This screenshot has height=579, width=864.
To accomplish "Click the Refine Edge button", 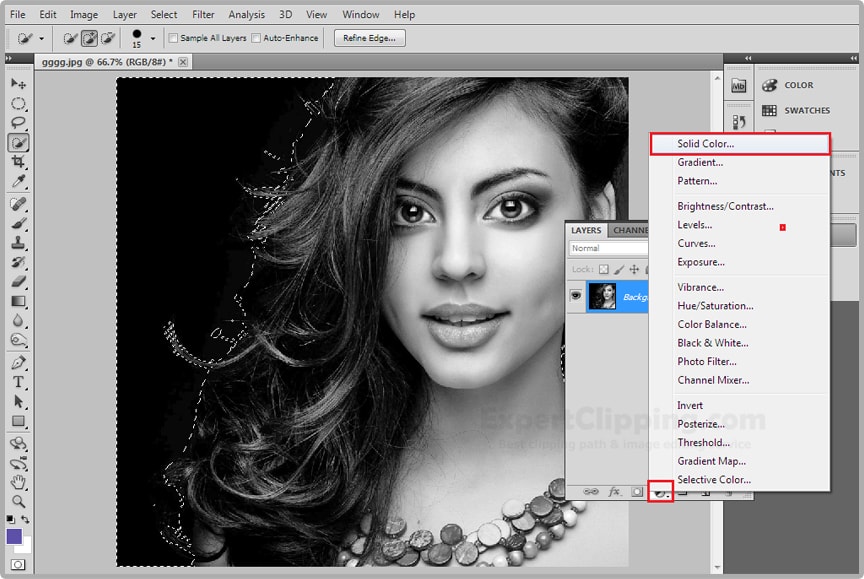I will click(x=369, y=38).
